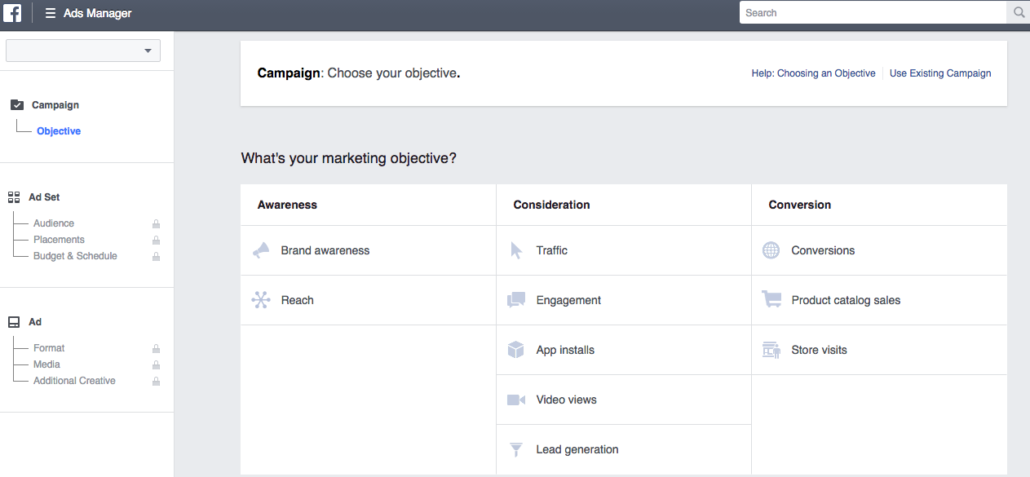Select Audience under Ad Set
The height and width of the screenshot is (477, 1030).
[54, 224]
